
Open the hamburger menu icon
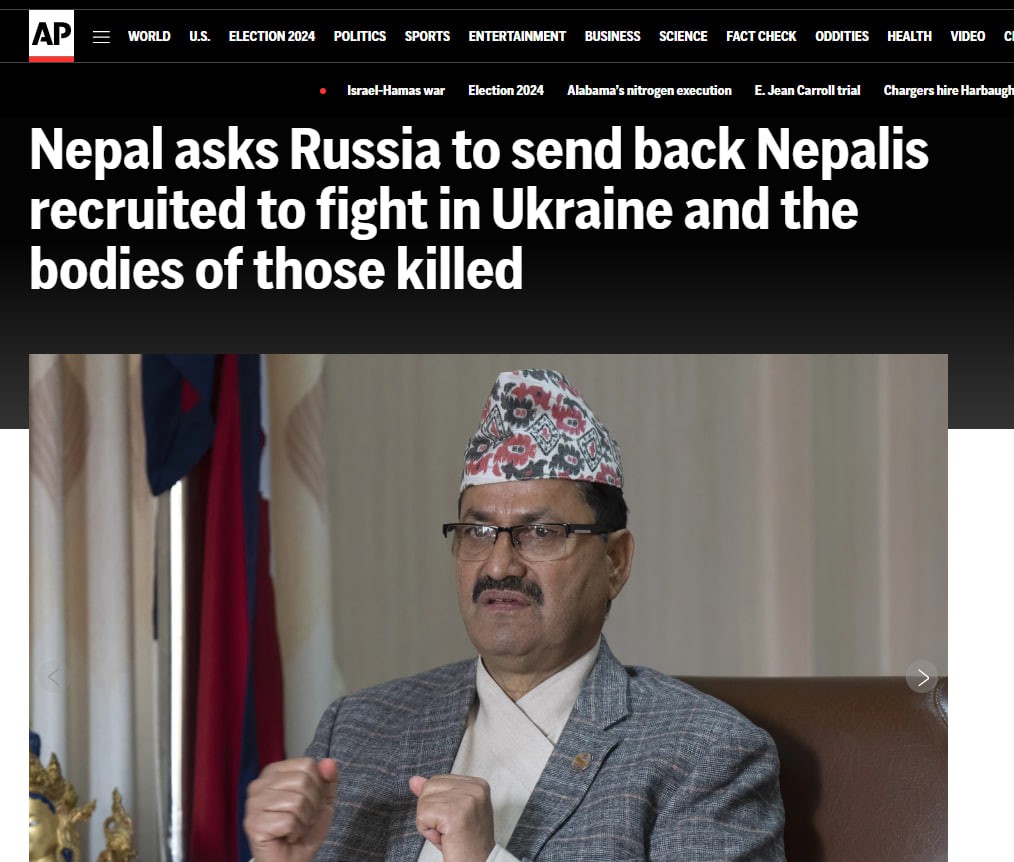pos(101,37)
